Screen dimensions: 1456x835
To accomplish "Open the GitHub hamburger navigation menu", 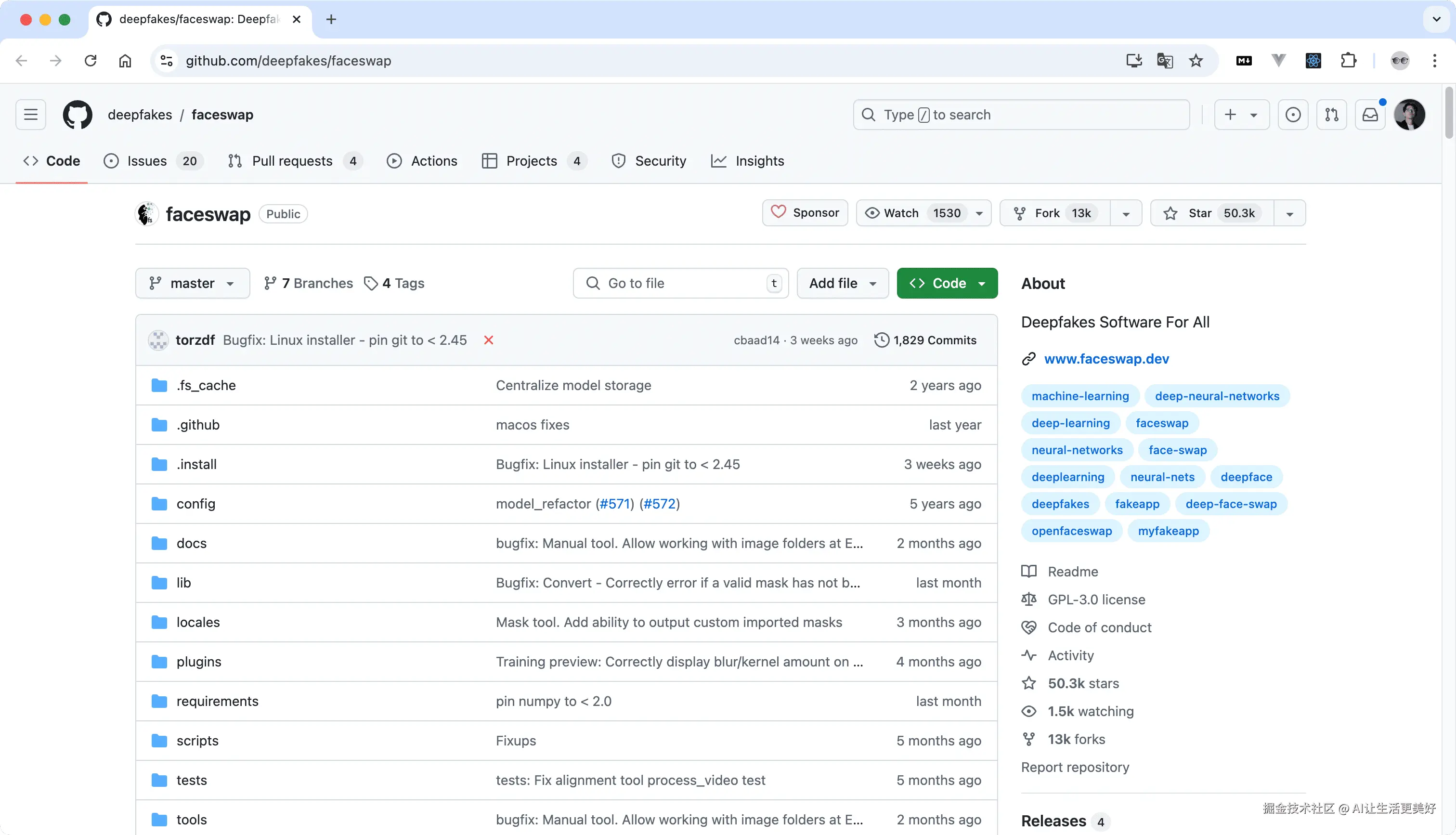I will [x=31, y=115].
